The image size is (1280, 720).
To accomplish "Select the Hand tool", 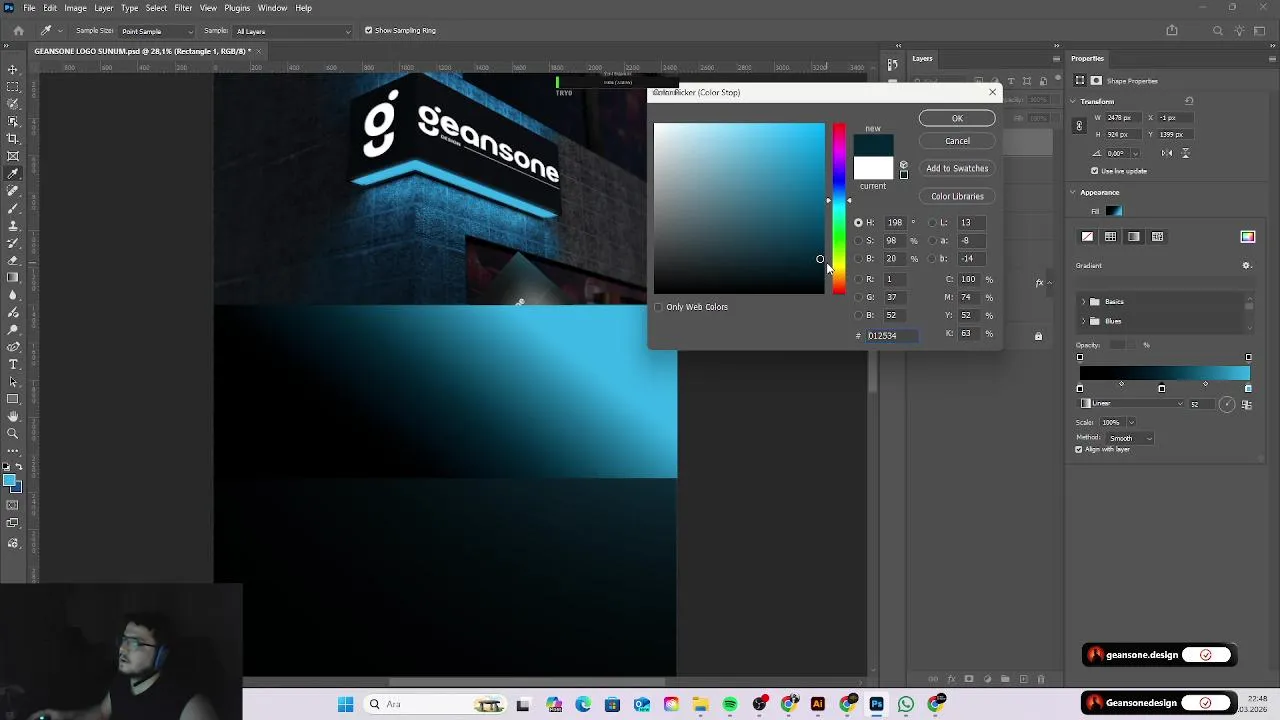I will [x=13, y=416].
